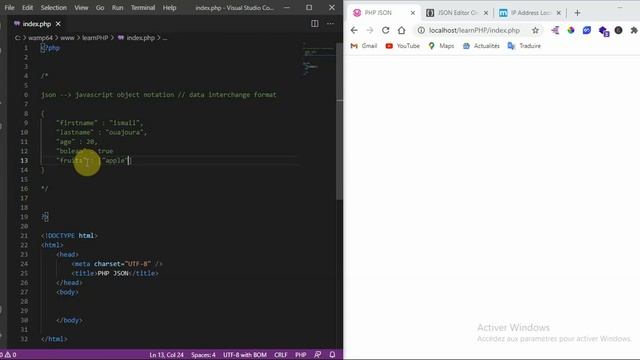
Task: Change the Spaces: 4 indentation setting
Action: point(203,355)
